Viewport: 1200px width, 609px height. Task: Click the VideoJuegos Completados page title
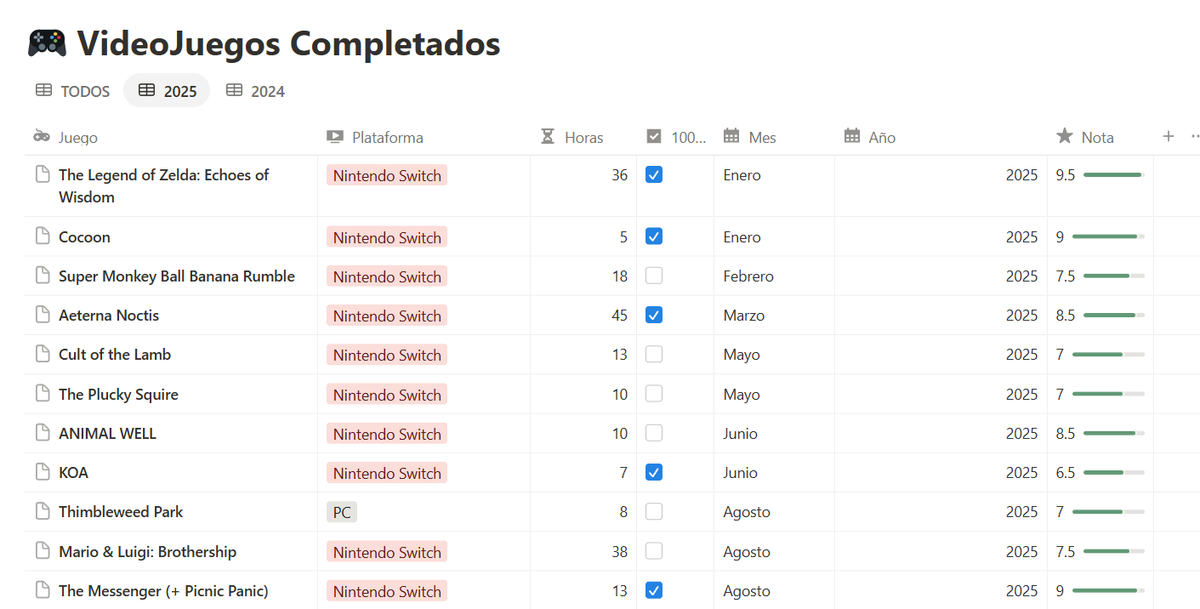[x=289, y=43]
